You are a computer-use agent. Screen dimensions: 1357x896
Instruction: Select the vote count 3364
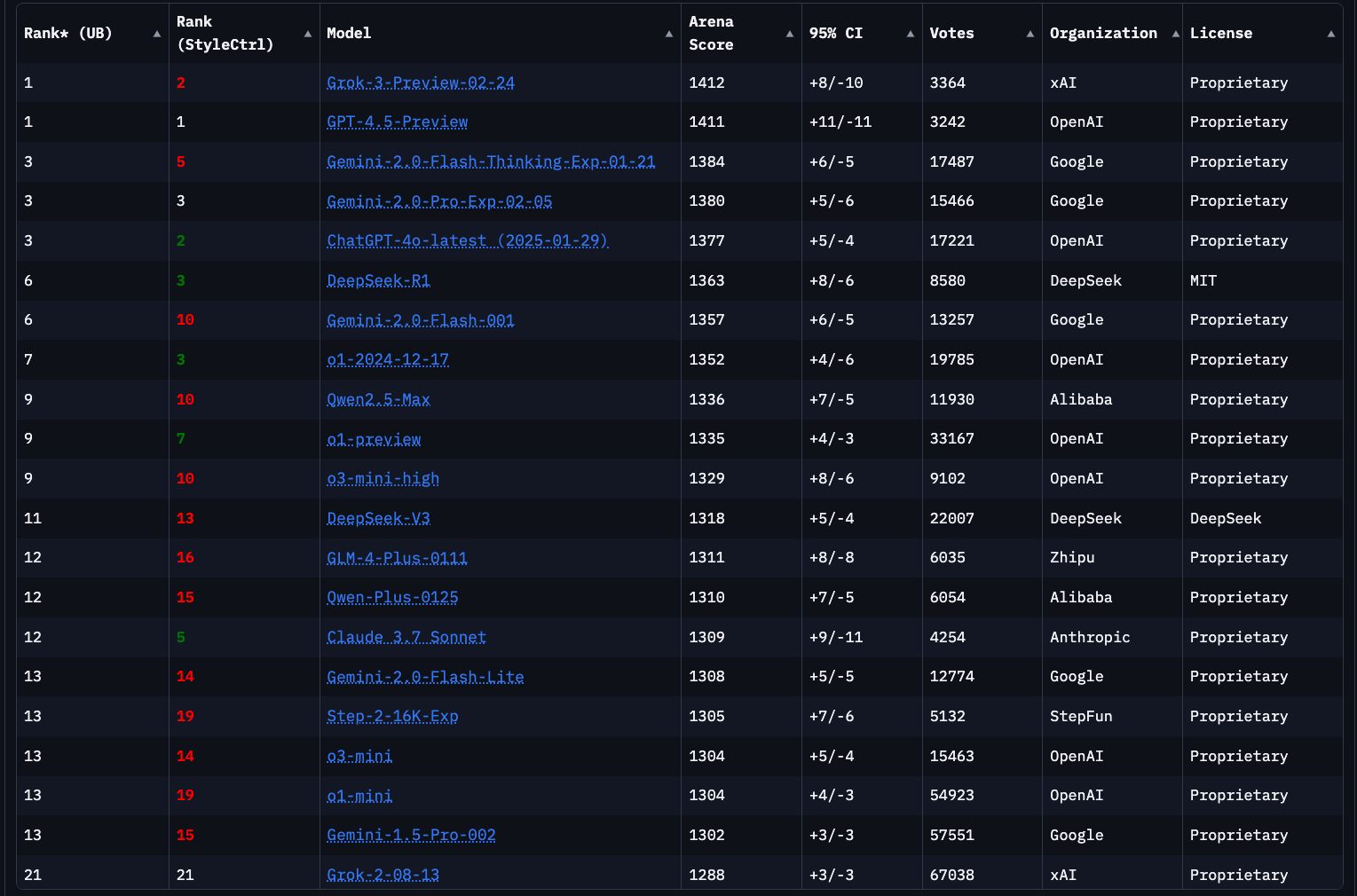click(x=948, y=83)
